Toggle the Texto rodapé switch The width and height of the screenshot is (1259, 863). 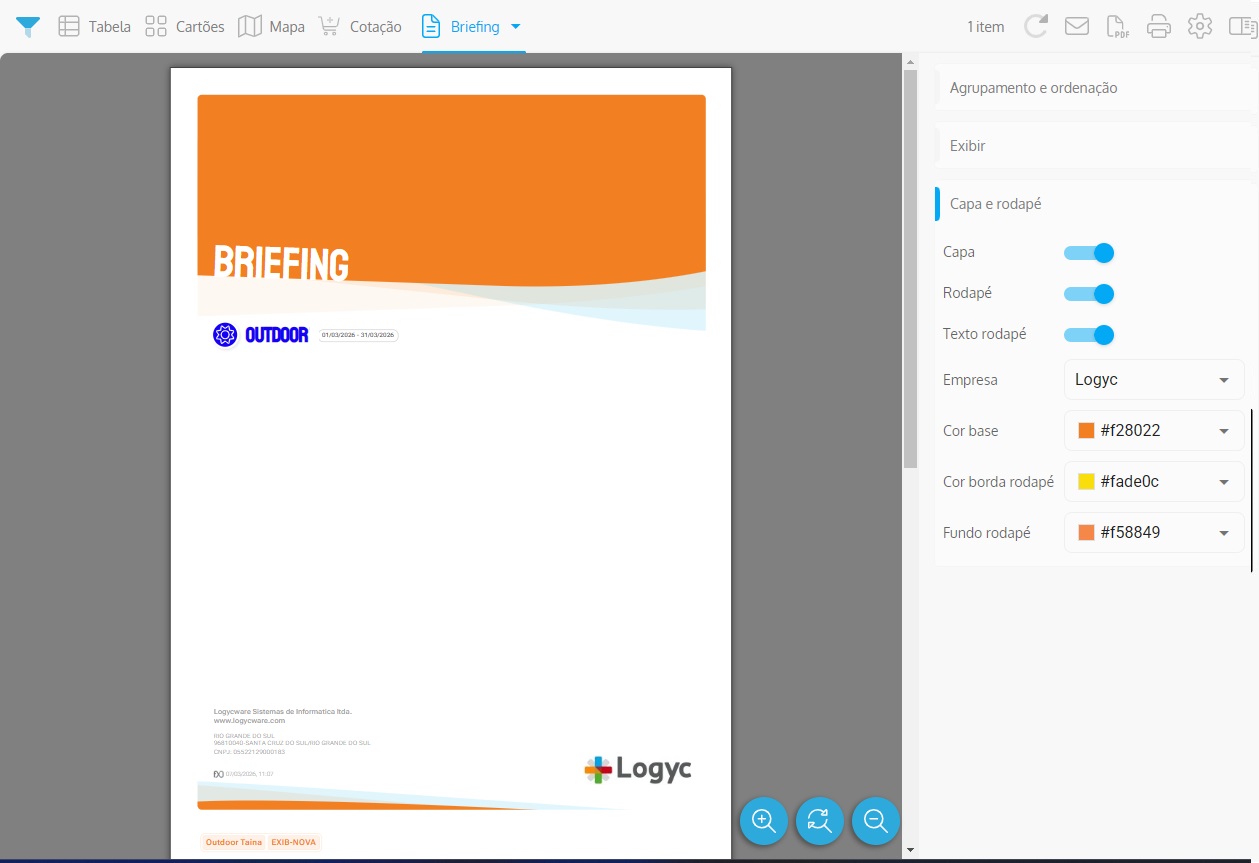click(1089, 335)
